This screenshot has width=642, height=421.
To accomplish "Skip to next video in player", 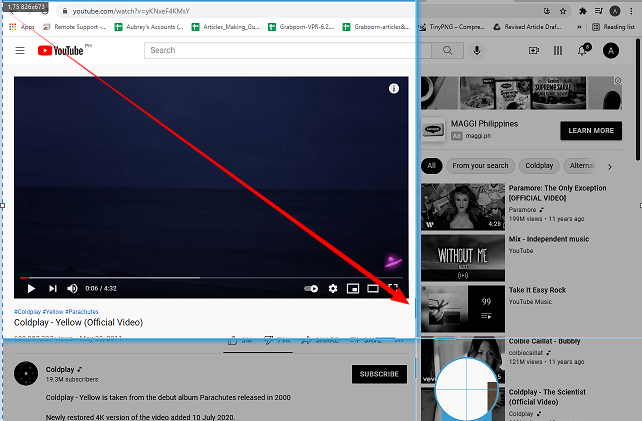I will 53,288.
